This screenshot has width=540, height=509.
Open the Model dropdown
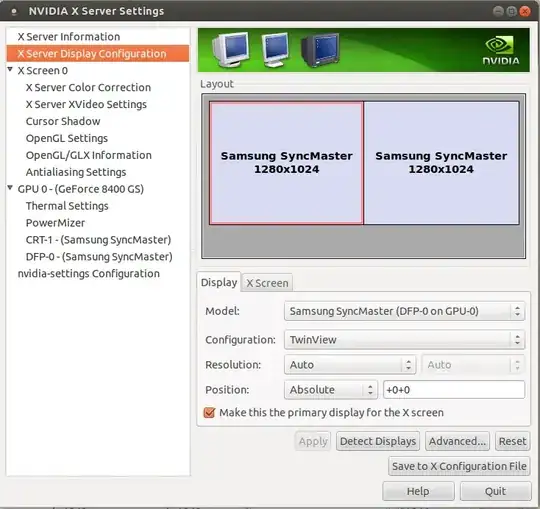pyautogui.click(x=404, y=311)
